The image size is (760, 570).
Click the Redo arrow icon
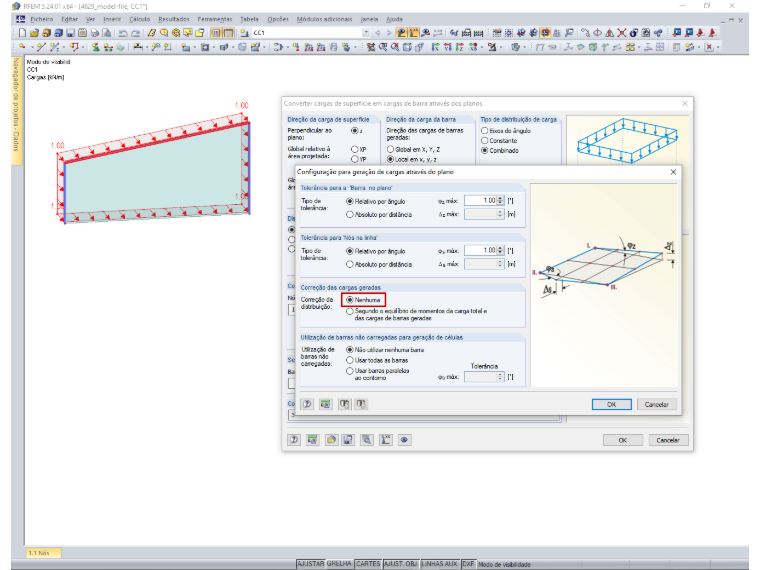[x=136, y=33]
